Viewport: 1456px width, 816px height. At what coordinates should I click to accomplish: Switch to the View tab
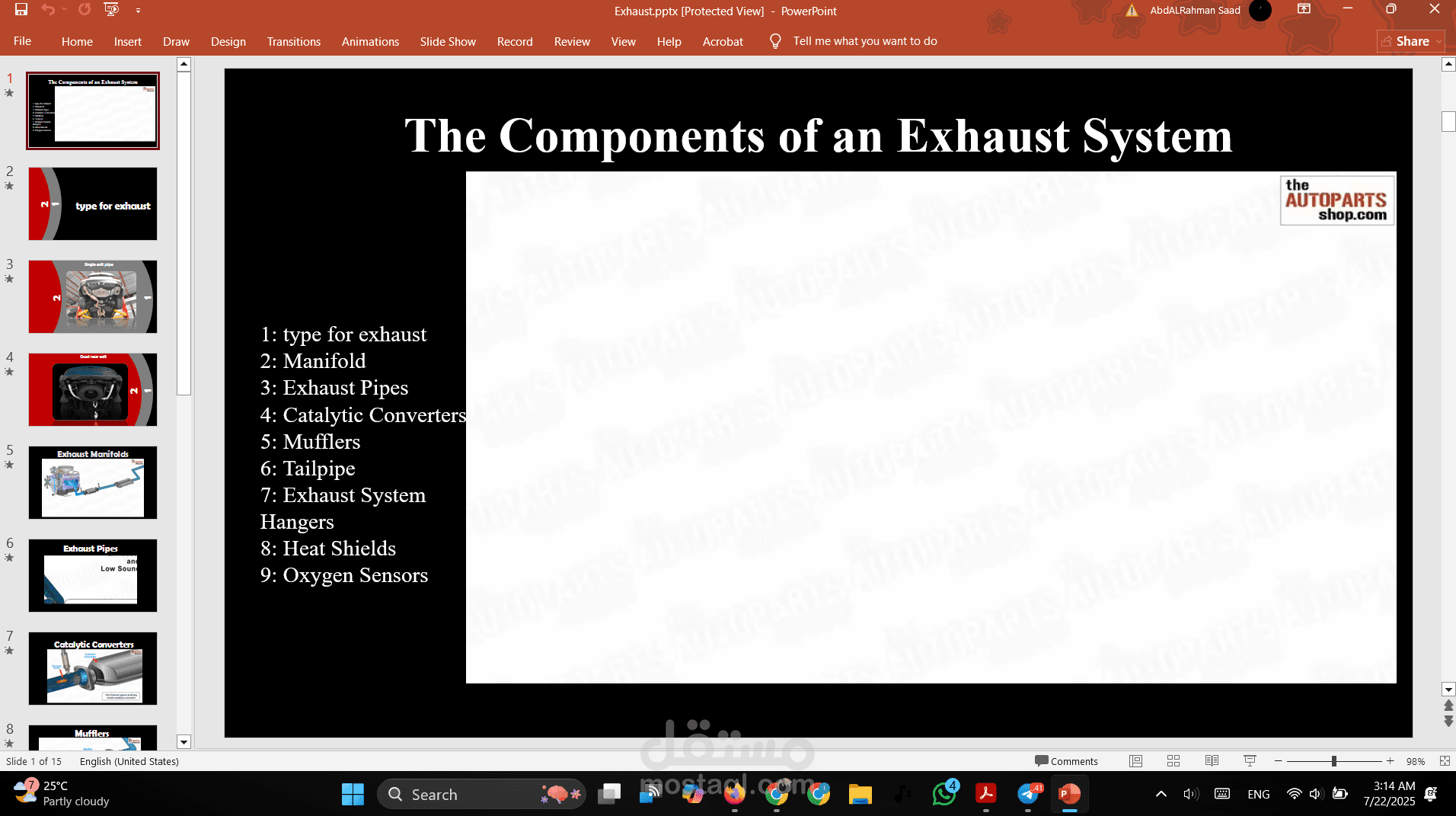pyautogui.click(x=623, y=41)
